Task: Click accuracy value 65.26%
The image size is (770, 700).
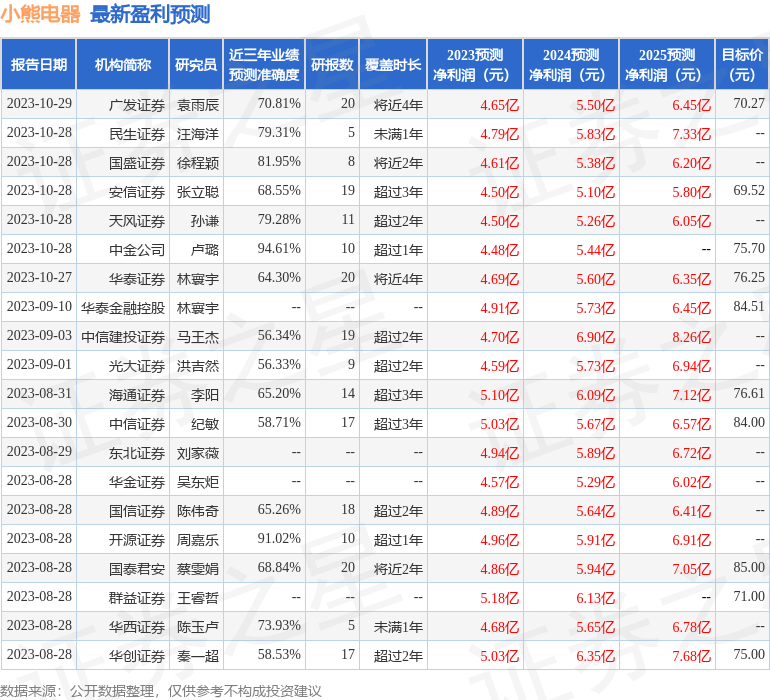Action: click(x=279, y=509)
